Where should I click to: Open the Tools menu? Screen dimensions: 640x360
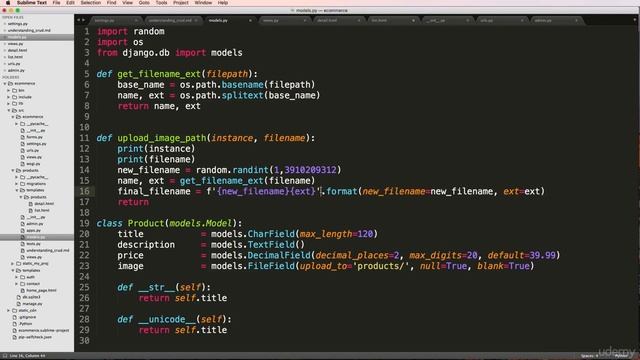pos(161,2)
